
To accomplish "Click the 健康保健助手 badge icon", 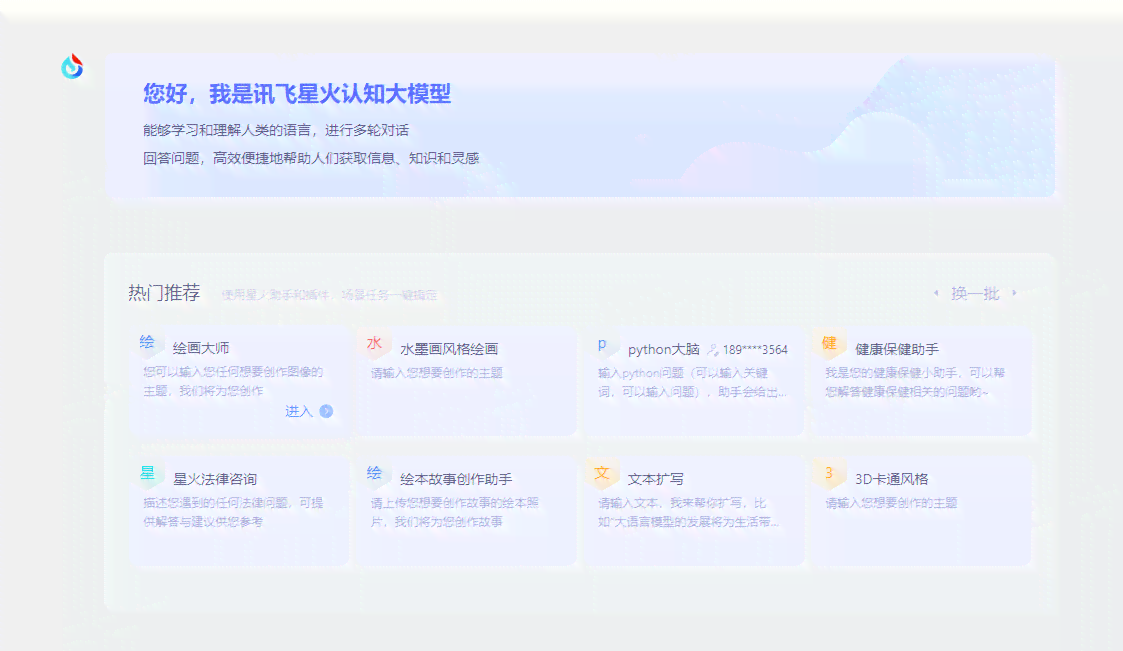I will click(829, 344).
